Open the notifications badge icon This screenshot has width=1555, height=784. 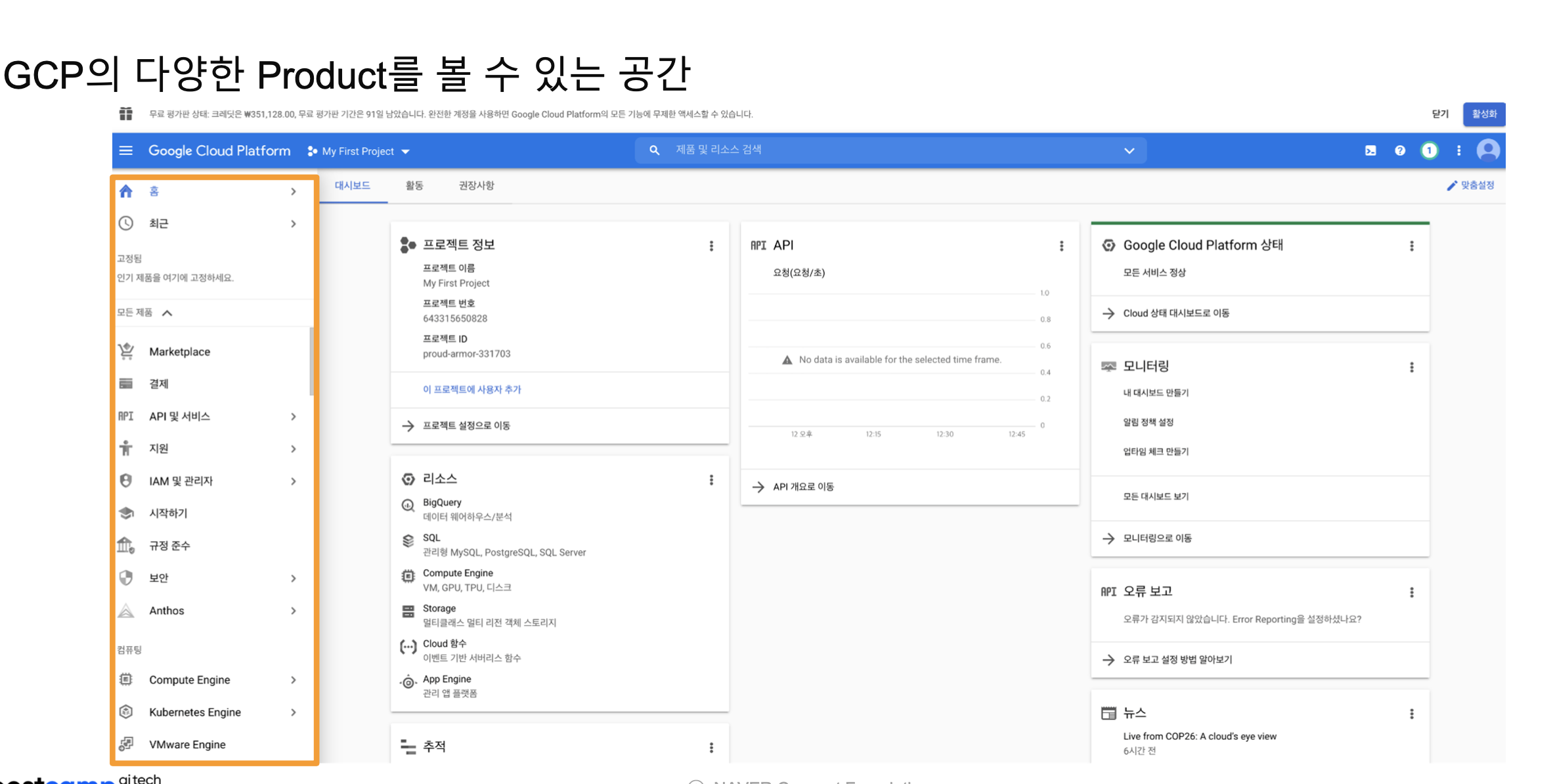pyautogui.click(x=1429, y=151)
